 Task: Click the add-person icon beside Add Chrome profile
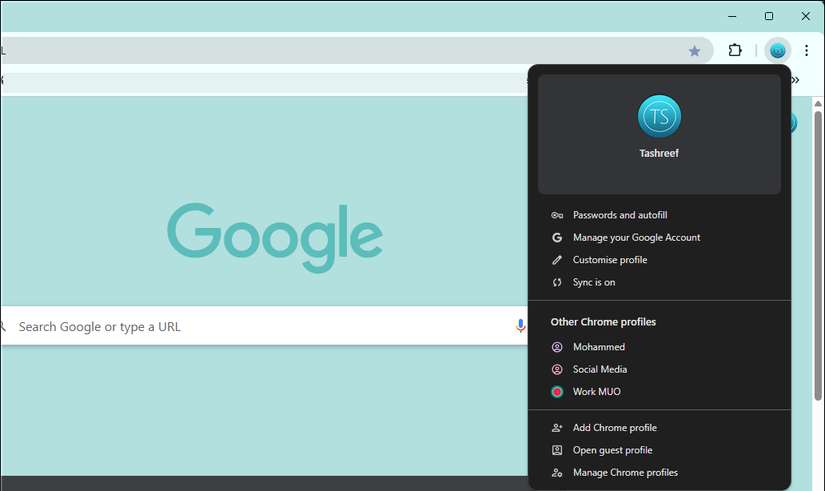557,428
